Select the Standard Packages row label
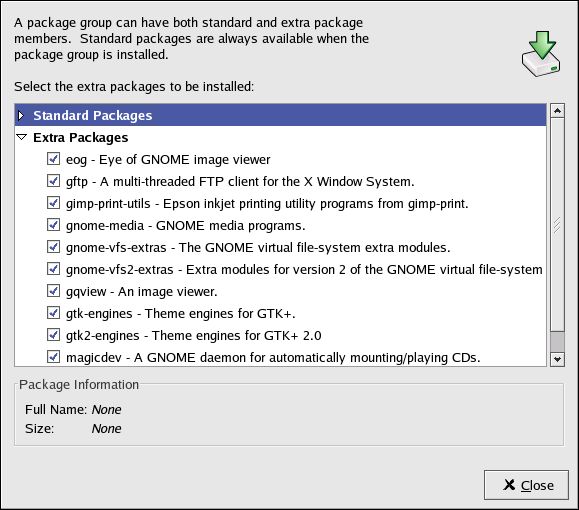Viewport: 579px width, 510px height. pyautogui.click(x=93, y=116)
